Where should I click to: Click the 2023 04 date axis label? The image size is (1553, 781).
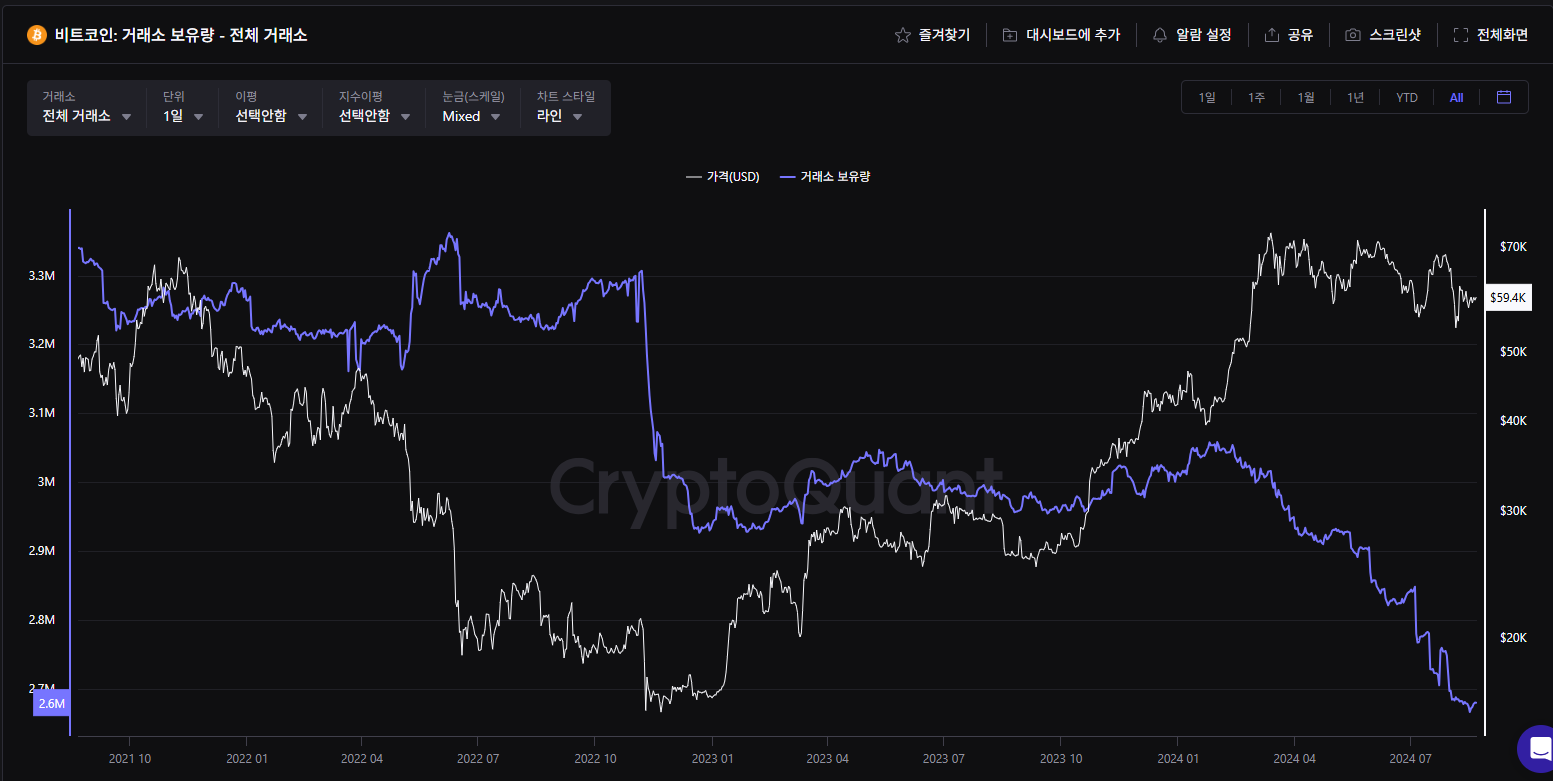pyautogui.click(x=827, y=759)
